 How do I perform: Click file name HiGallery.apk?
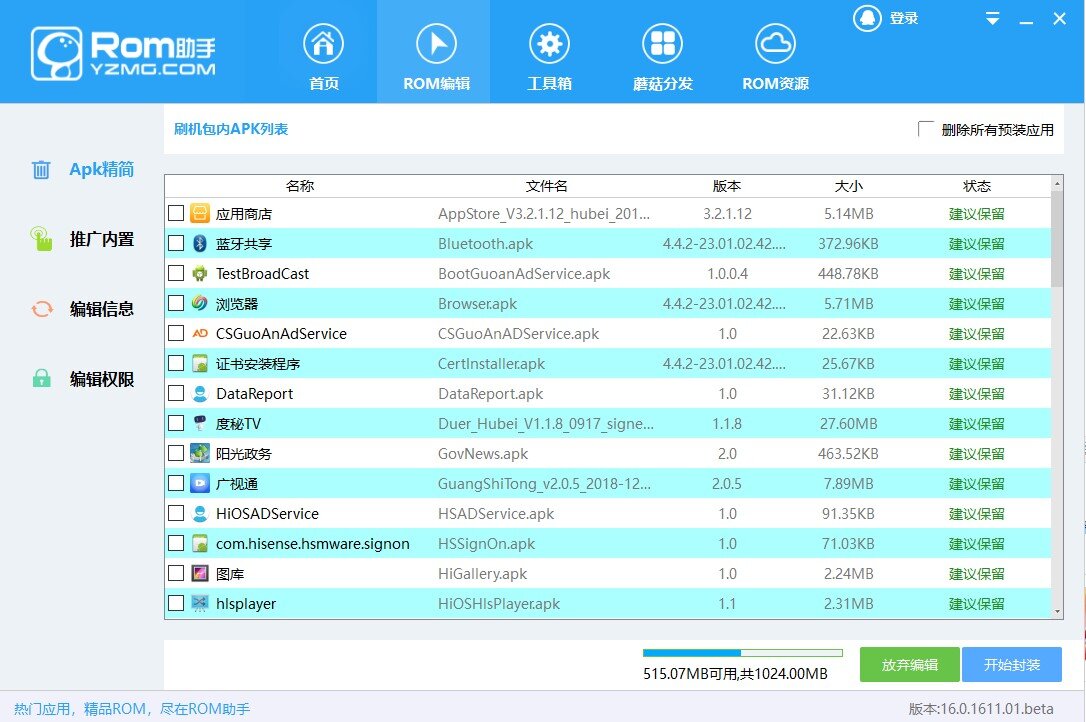click(482, 574)
